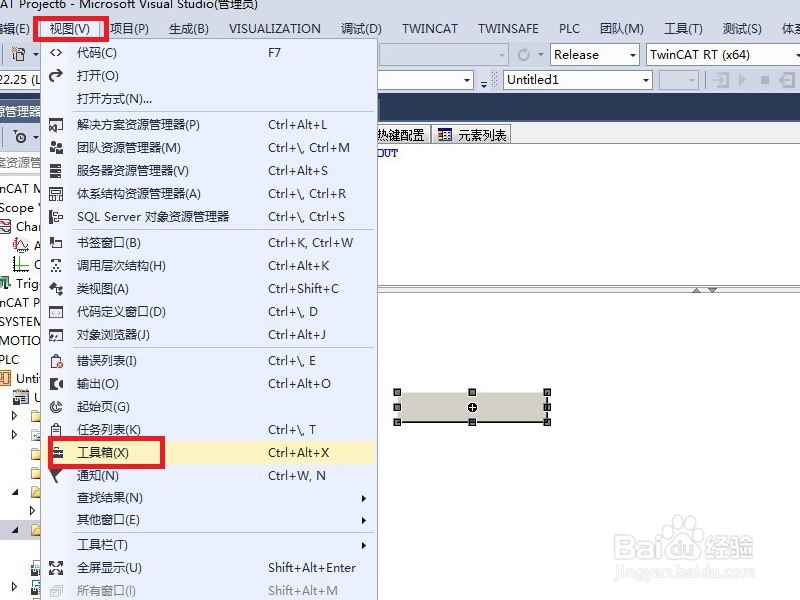The height and width of the screenshot is (600, 800).
Task: Click the object browser icon beside 对象浏览器
Action: pos(56,335)
